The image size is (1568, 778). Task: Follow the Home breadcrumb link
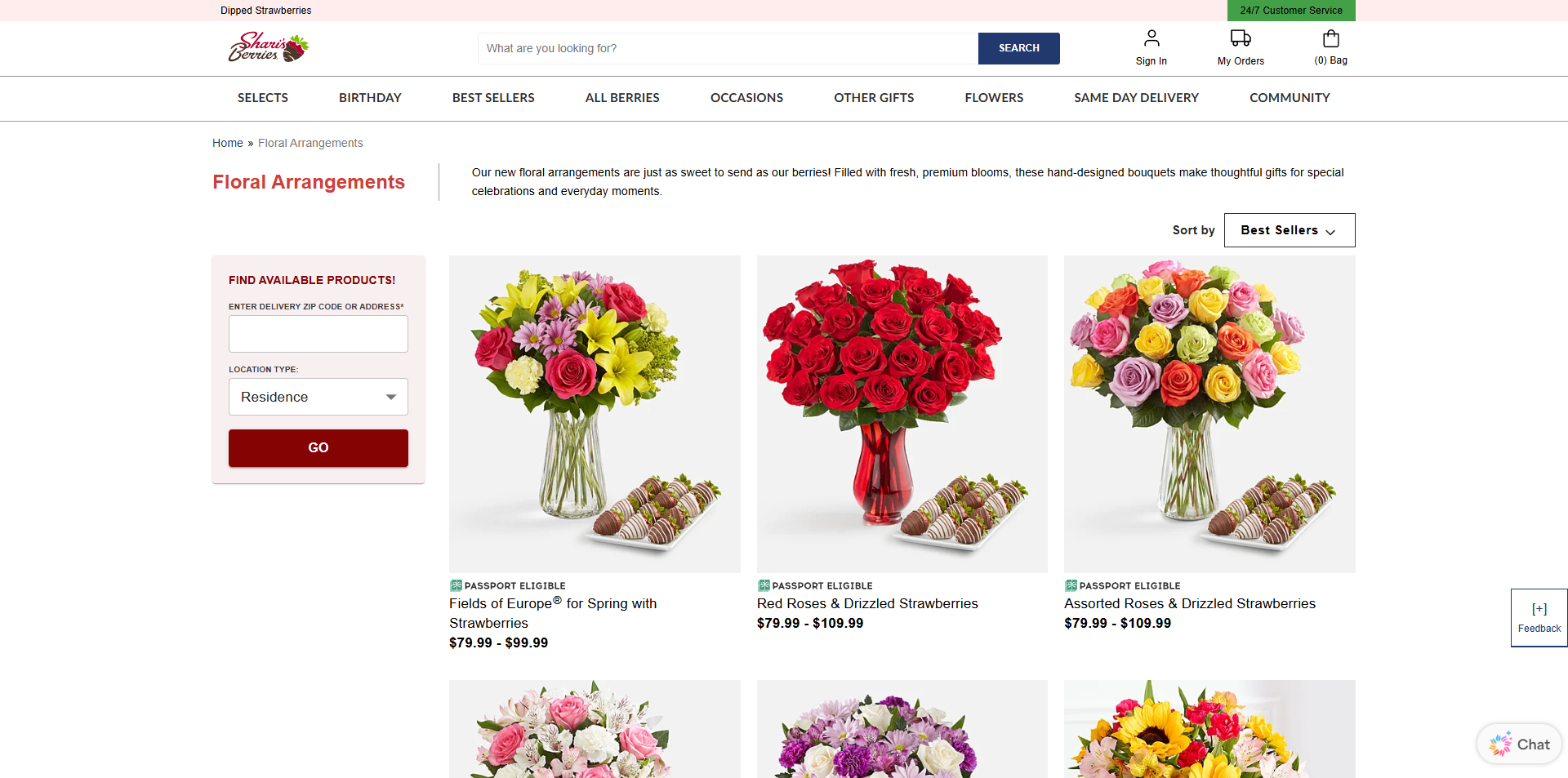[x=228, y=143]
